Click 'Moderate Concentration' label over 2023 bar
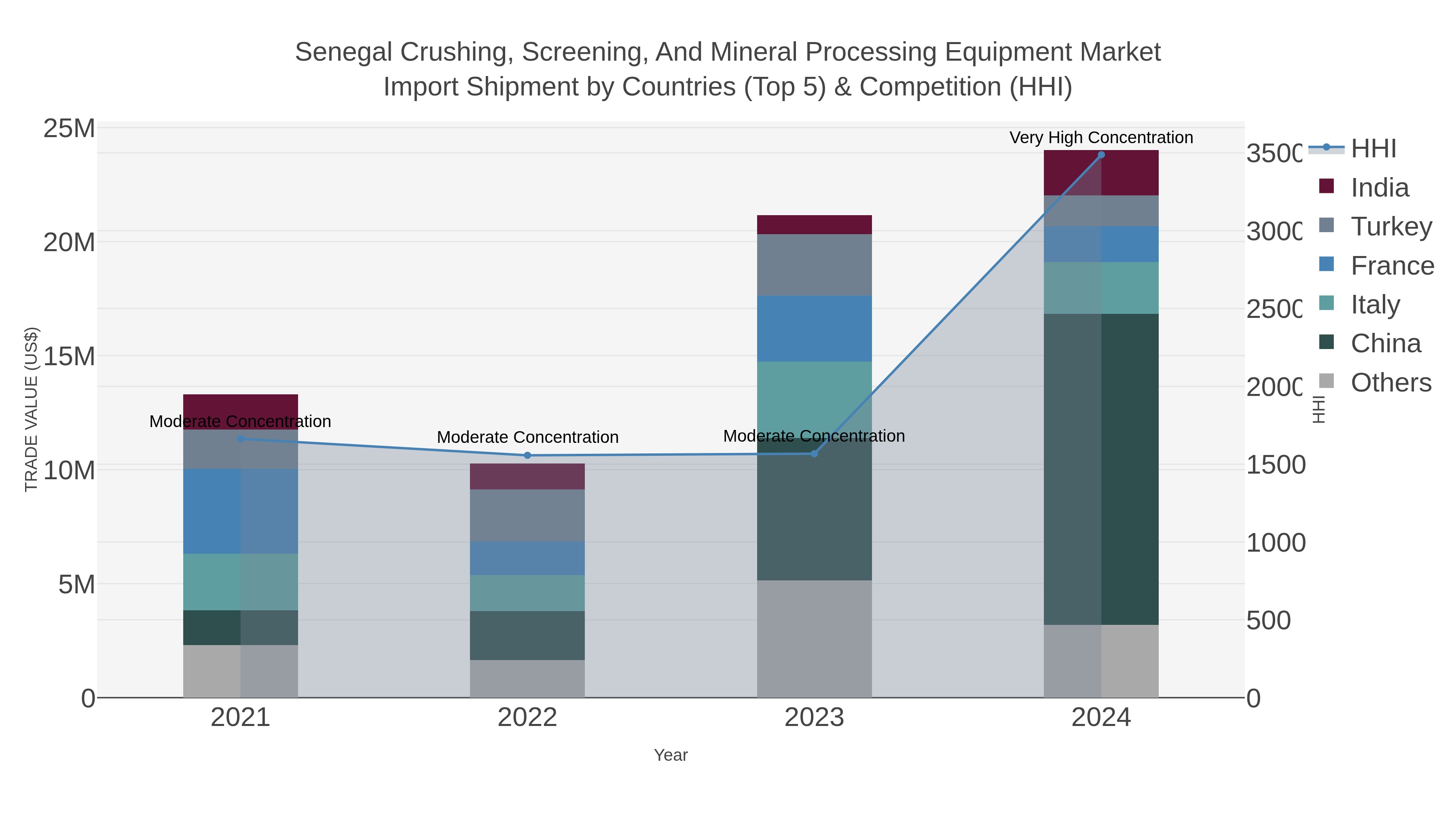 click(814, 436)
